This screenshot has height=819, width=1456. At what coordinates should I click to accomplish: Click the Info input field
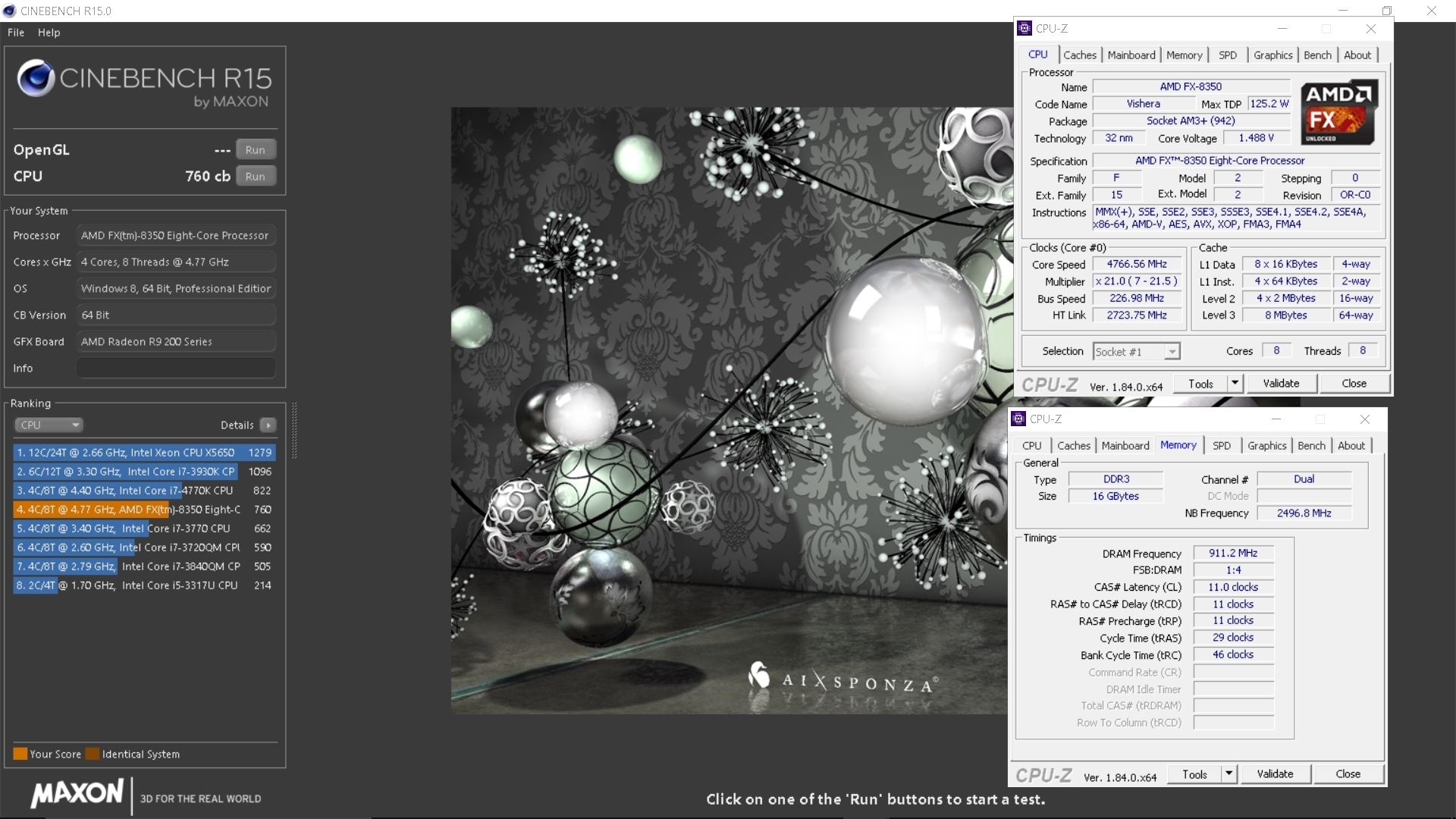pyautogui.click(x=176, y=368)
